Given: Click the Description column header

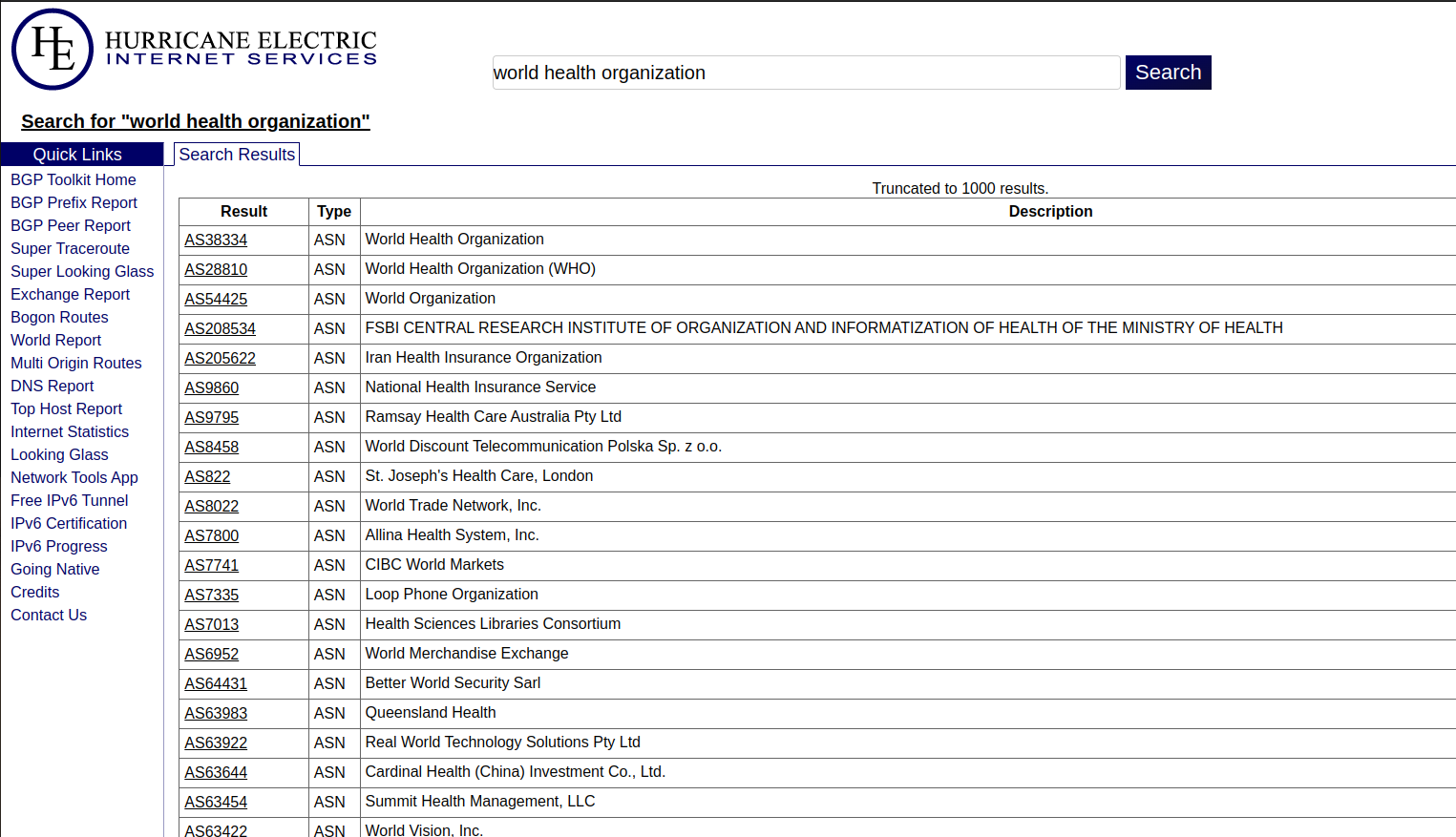Looking at the screenshot, I should pos(1050,211).
